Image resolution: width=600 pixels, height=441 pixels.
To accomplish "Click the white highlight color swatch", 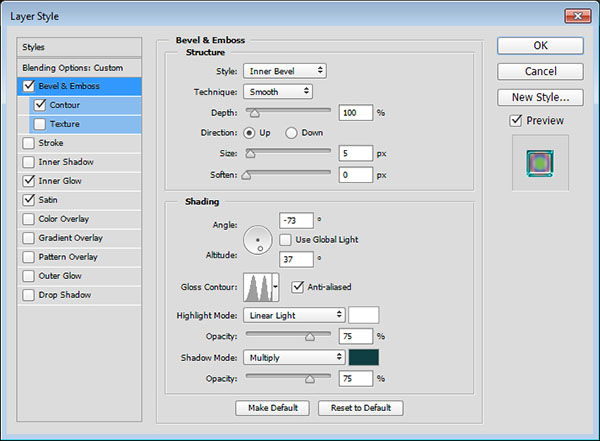I will click(362, 315).
